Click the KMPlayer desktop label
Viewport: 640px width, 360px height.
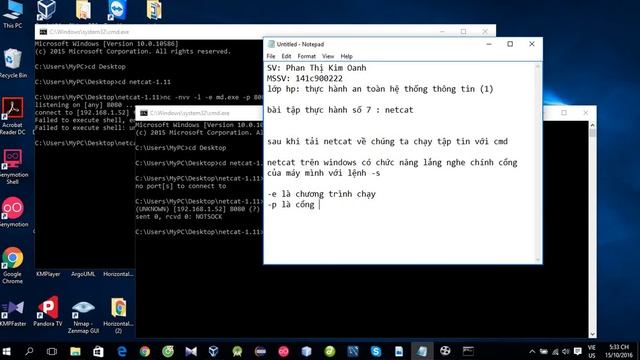[48, 274]
